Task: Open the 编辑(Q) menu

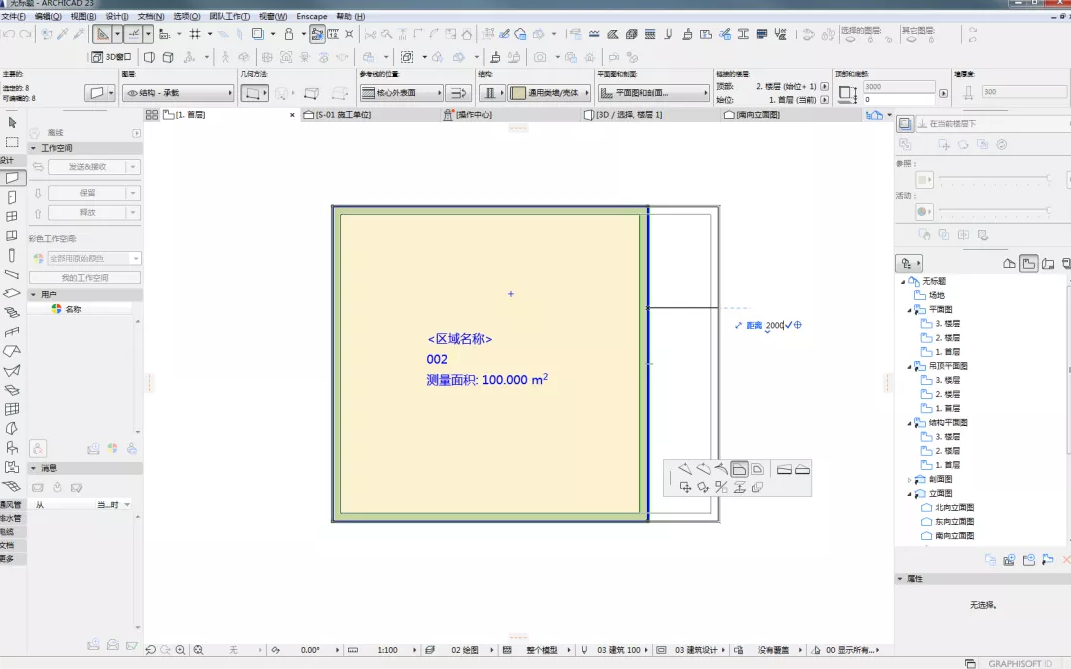Action: pyautogui.click(x=48, y=16)
